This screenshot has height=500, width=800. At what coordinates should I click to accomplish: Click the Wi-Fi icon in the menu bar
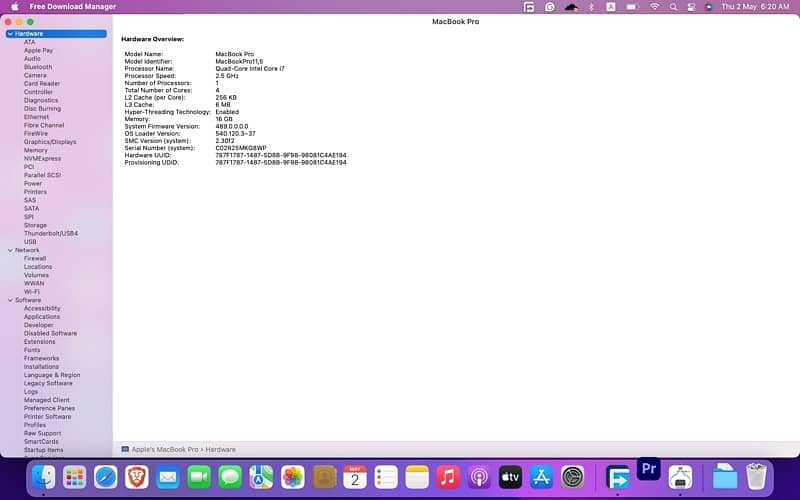point(655,6)
